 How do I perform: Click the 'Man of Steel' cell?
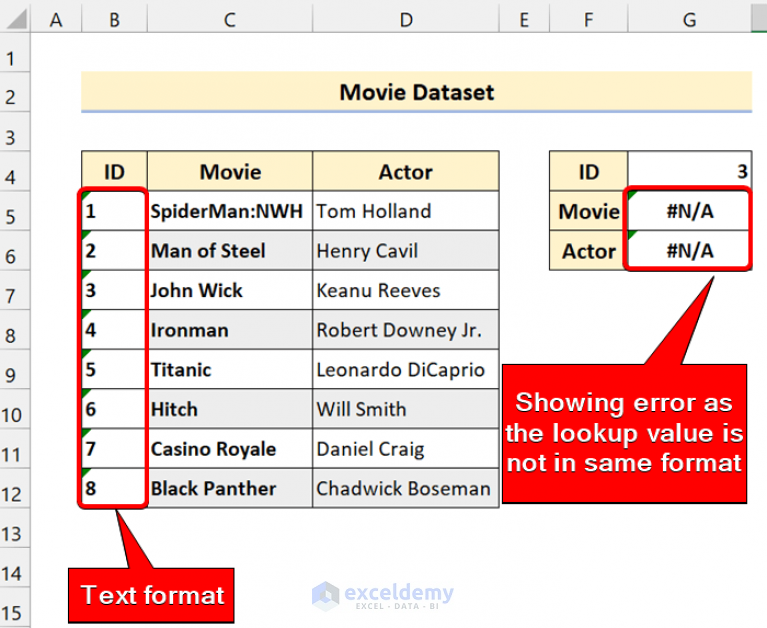pos(229,250)
